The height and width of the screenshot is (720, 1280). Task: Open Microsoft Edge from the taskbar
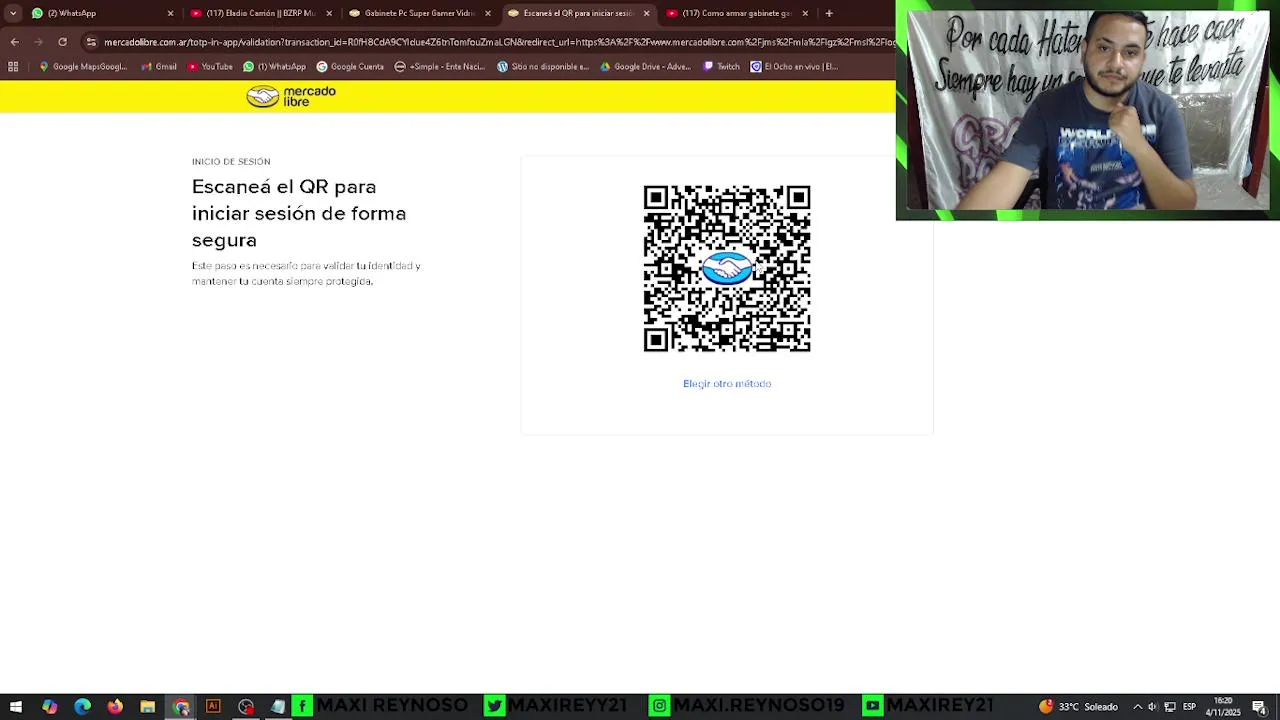click(82, 707)
